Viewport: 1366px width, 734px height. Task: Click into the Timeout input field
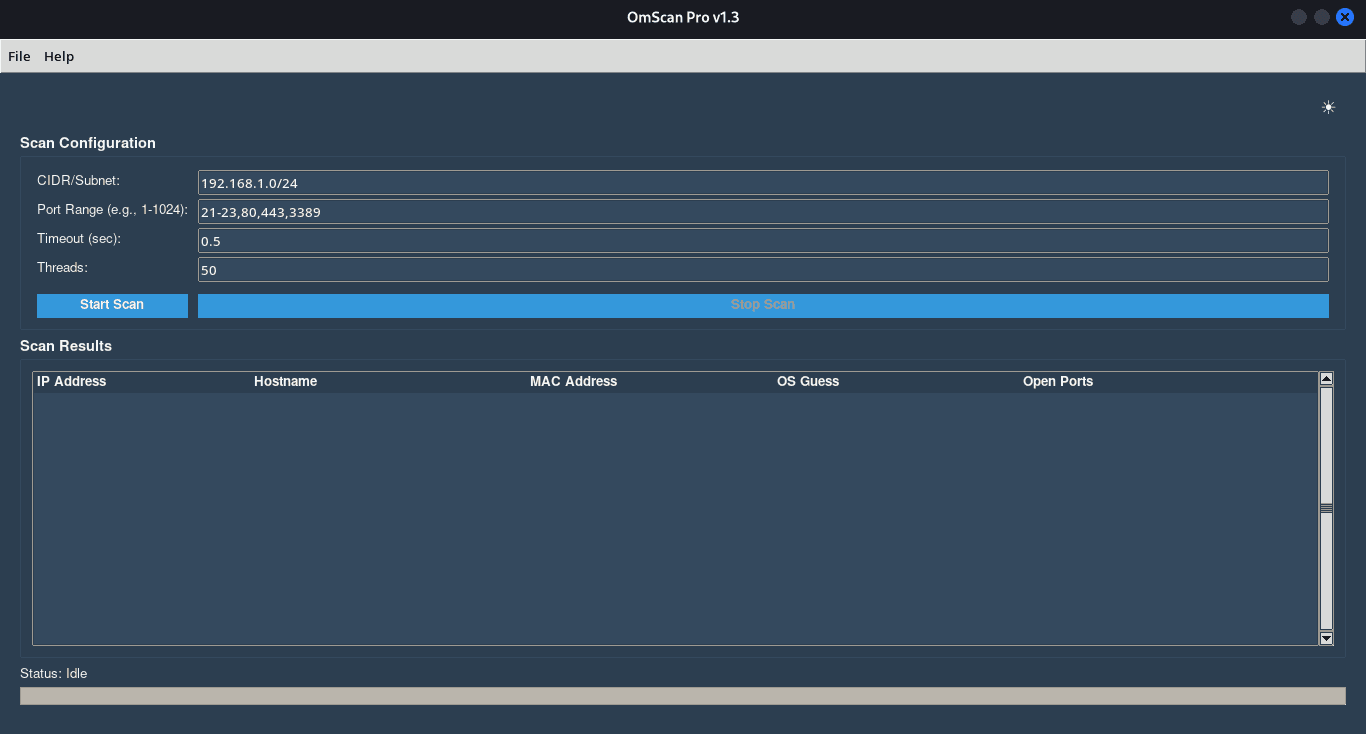[763, 241]
